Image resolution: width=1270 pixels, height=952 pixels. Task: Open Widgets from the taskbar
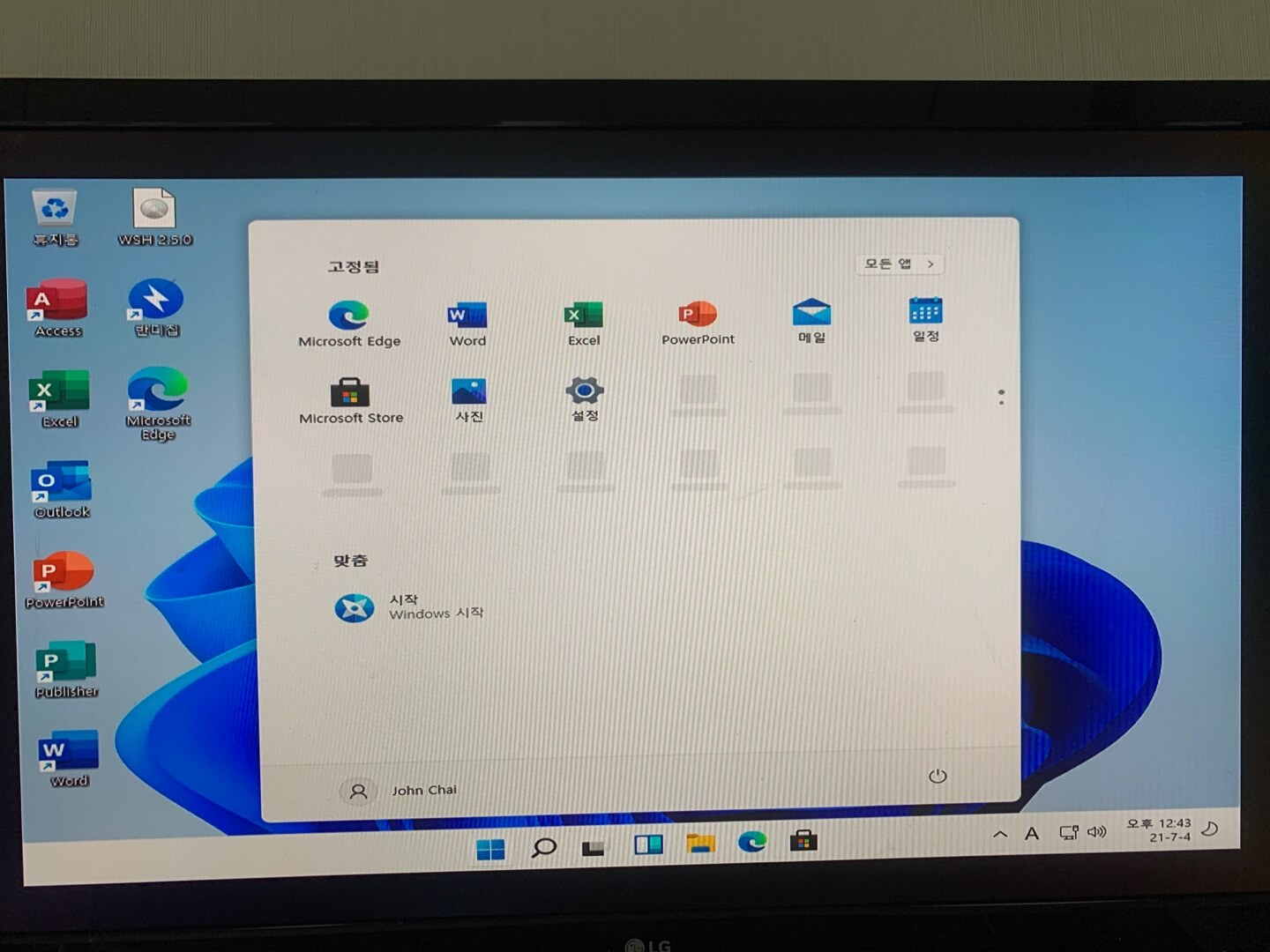(x=648, y=844)
